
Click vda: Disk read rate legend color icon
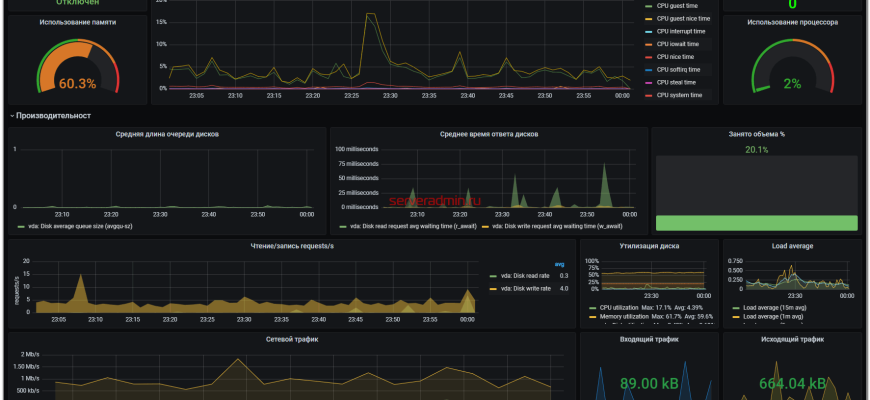(493, 276)
